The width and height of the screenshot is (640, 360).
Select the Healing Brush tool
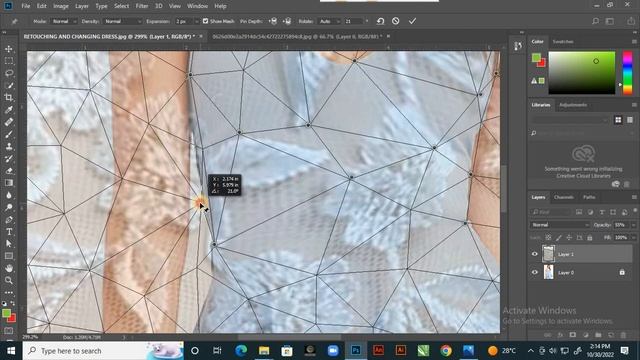9,122
